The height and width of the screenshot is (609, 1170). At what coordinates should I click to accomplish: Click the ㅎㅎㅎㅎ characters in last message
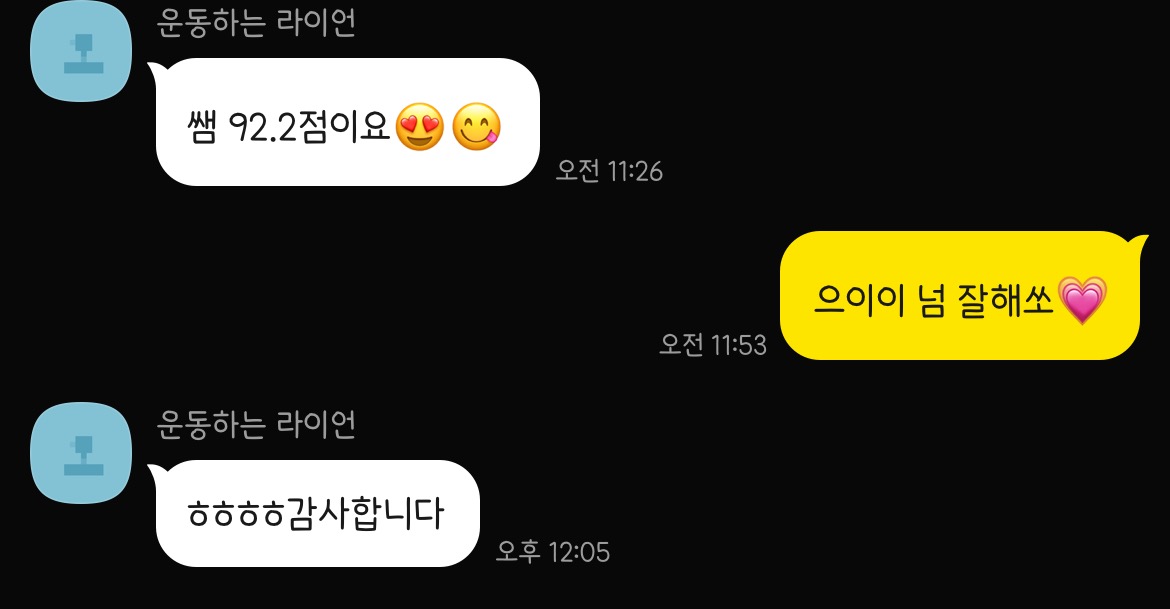(236, 514)
